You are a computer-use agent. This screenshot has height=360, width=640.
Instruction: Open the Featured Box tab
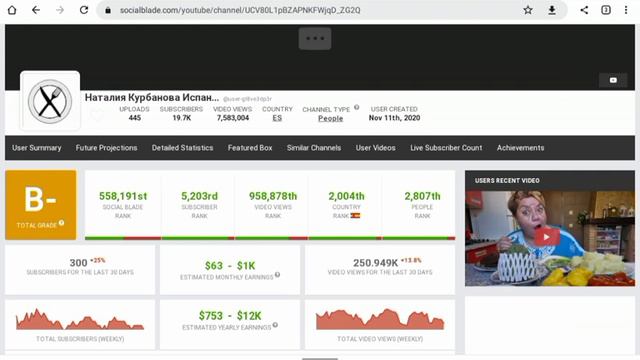click(x=250, y=148)
